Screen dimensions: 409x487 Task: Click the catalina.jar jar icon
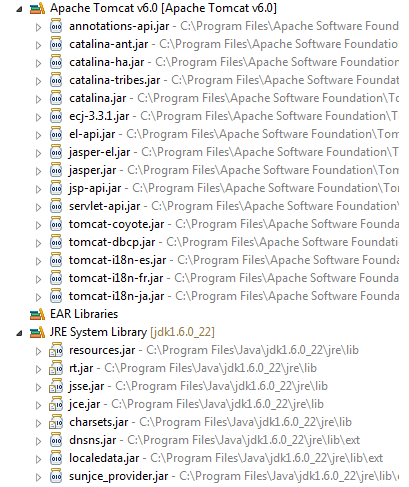tap(56, 98)
